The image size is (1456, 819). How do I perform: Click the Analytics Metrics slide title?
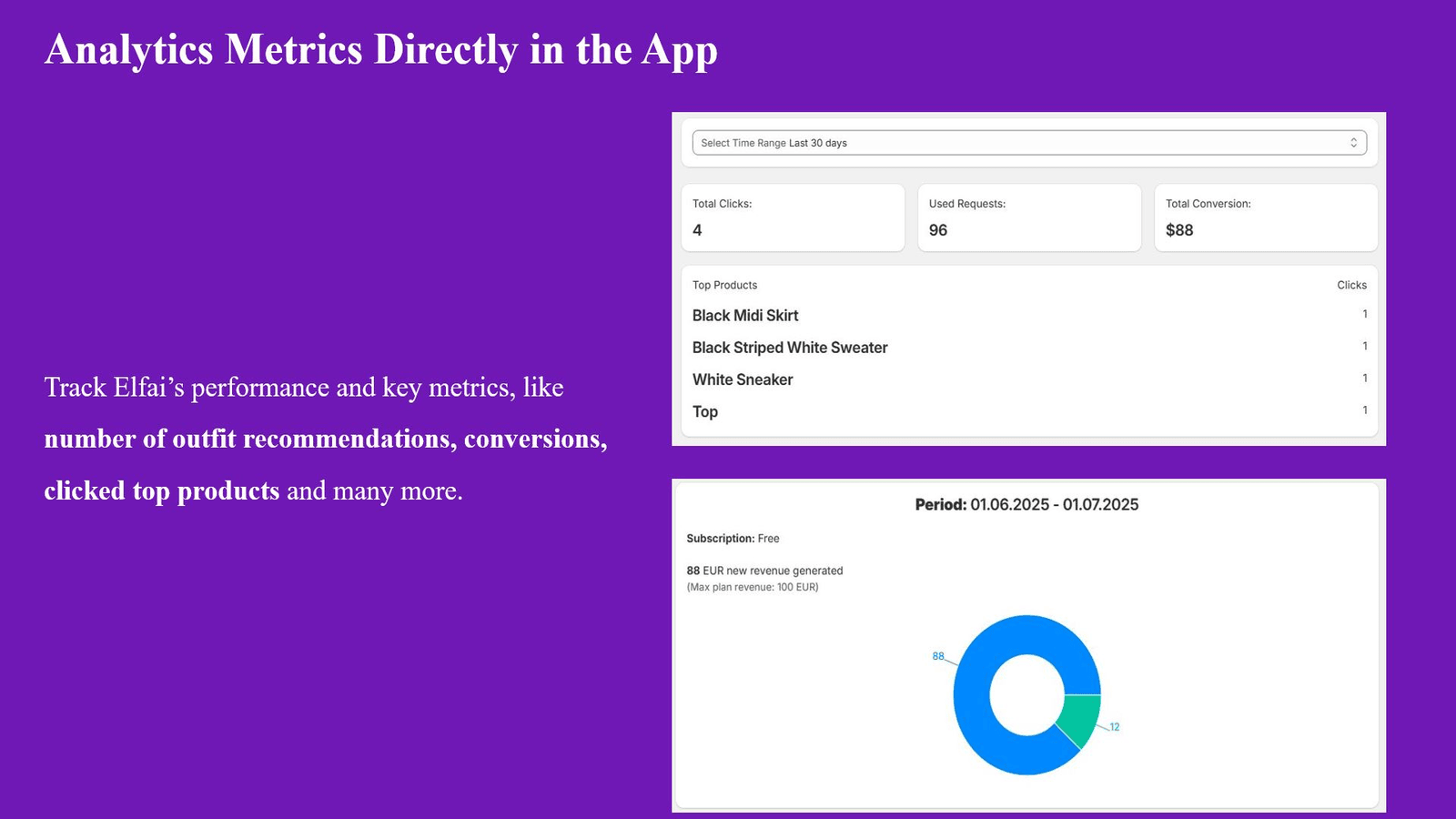click(381, 50)
